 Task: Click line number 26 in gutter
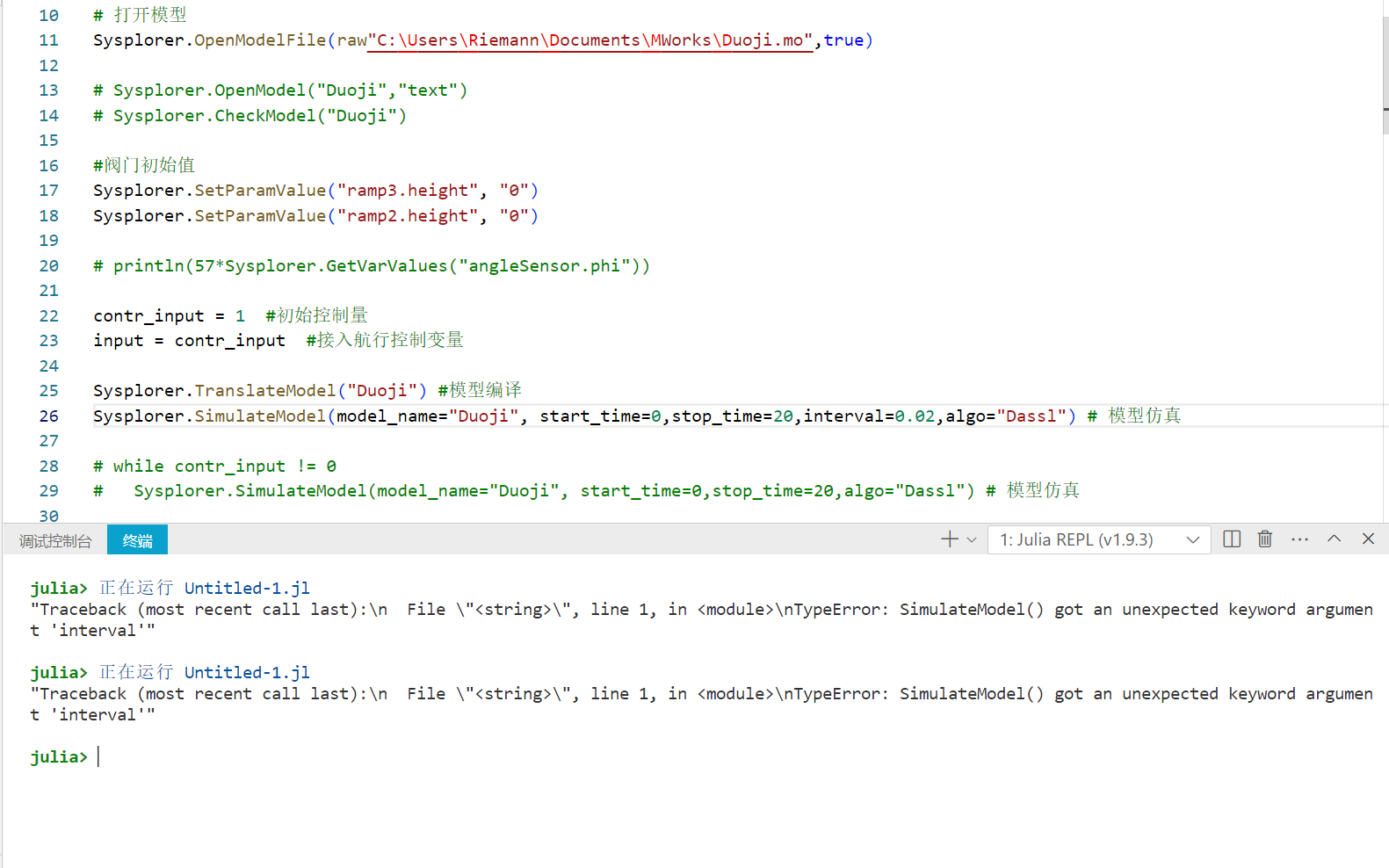pos(49,416)
